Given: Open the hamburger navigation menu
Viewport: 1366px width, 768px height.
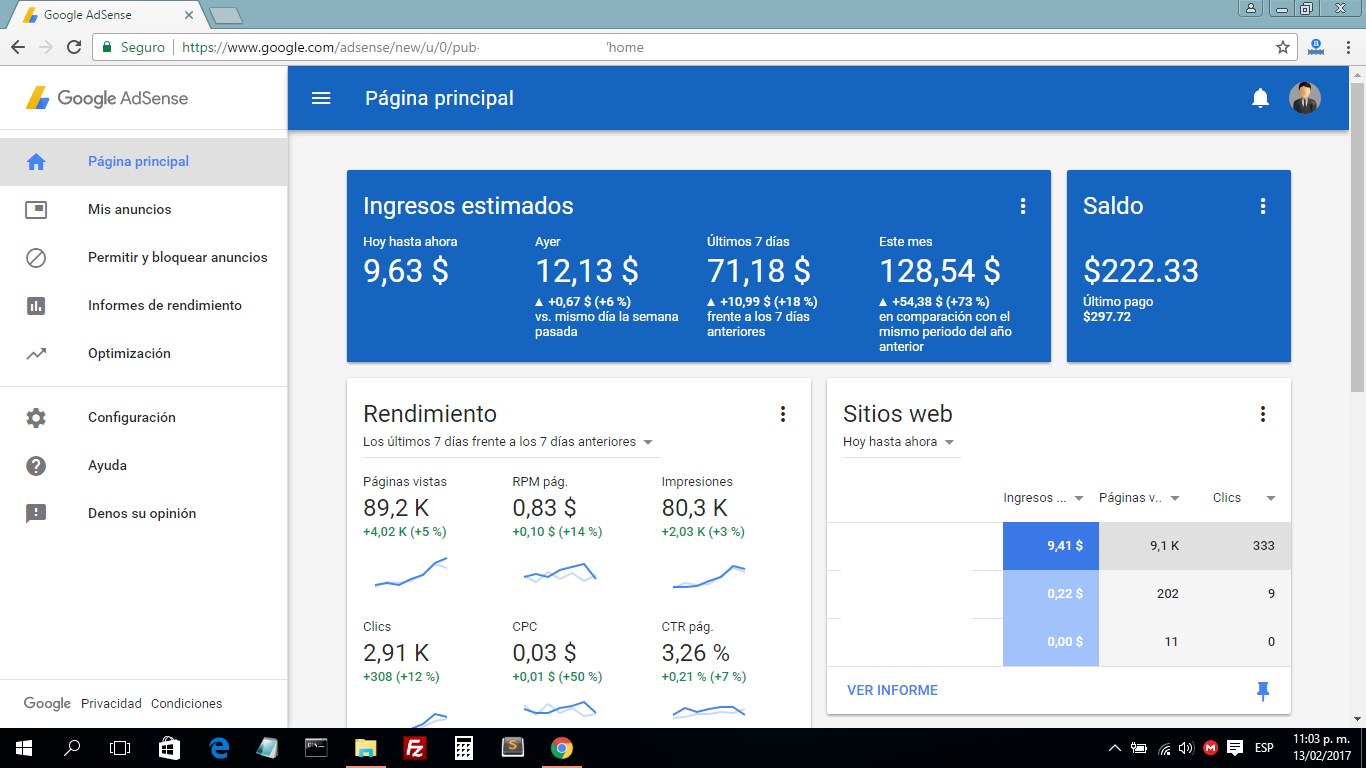Looking at the screenshot, I should click(321, 98).
